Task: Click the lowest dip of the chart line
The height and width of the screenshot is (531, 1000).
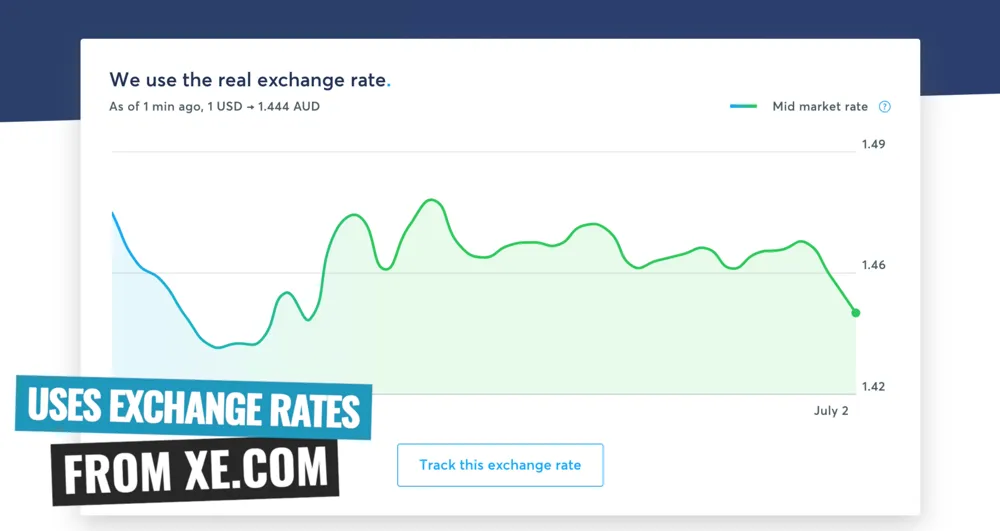Action: (219, 347)
